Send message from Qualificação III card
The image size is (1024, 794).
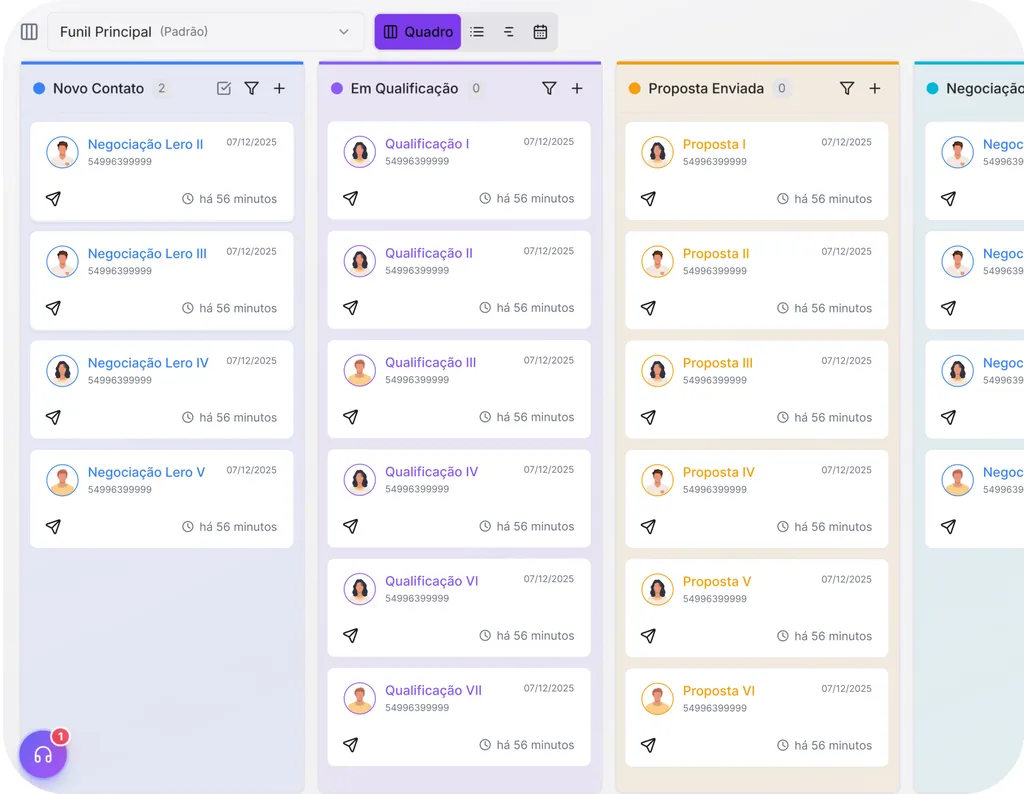[x=351, y=417]
